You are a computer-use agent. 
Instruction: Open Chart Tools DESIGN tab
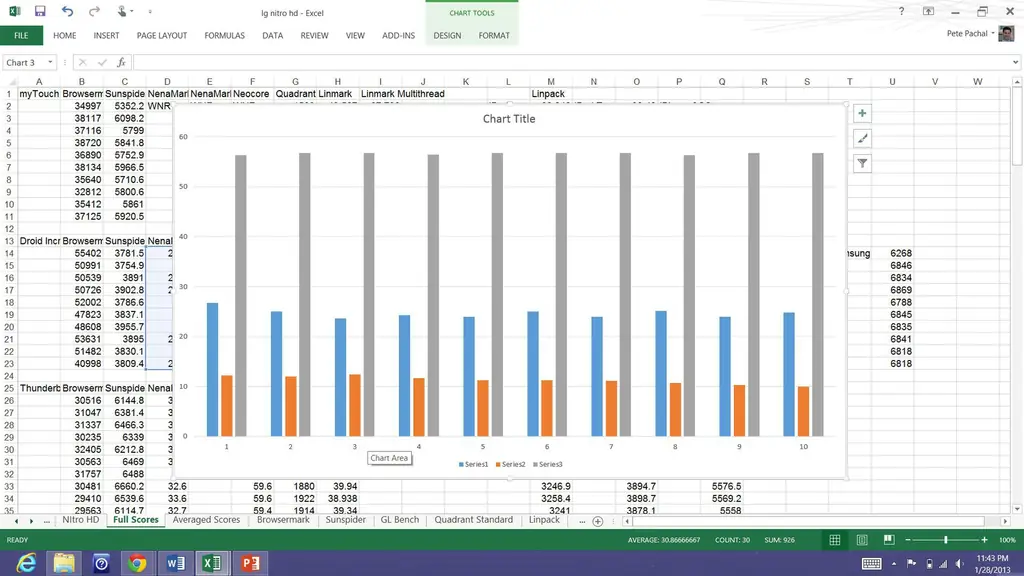pyautogui.click(x=447, y=35)
